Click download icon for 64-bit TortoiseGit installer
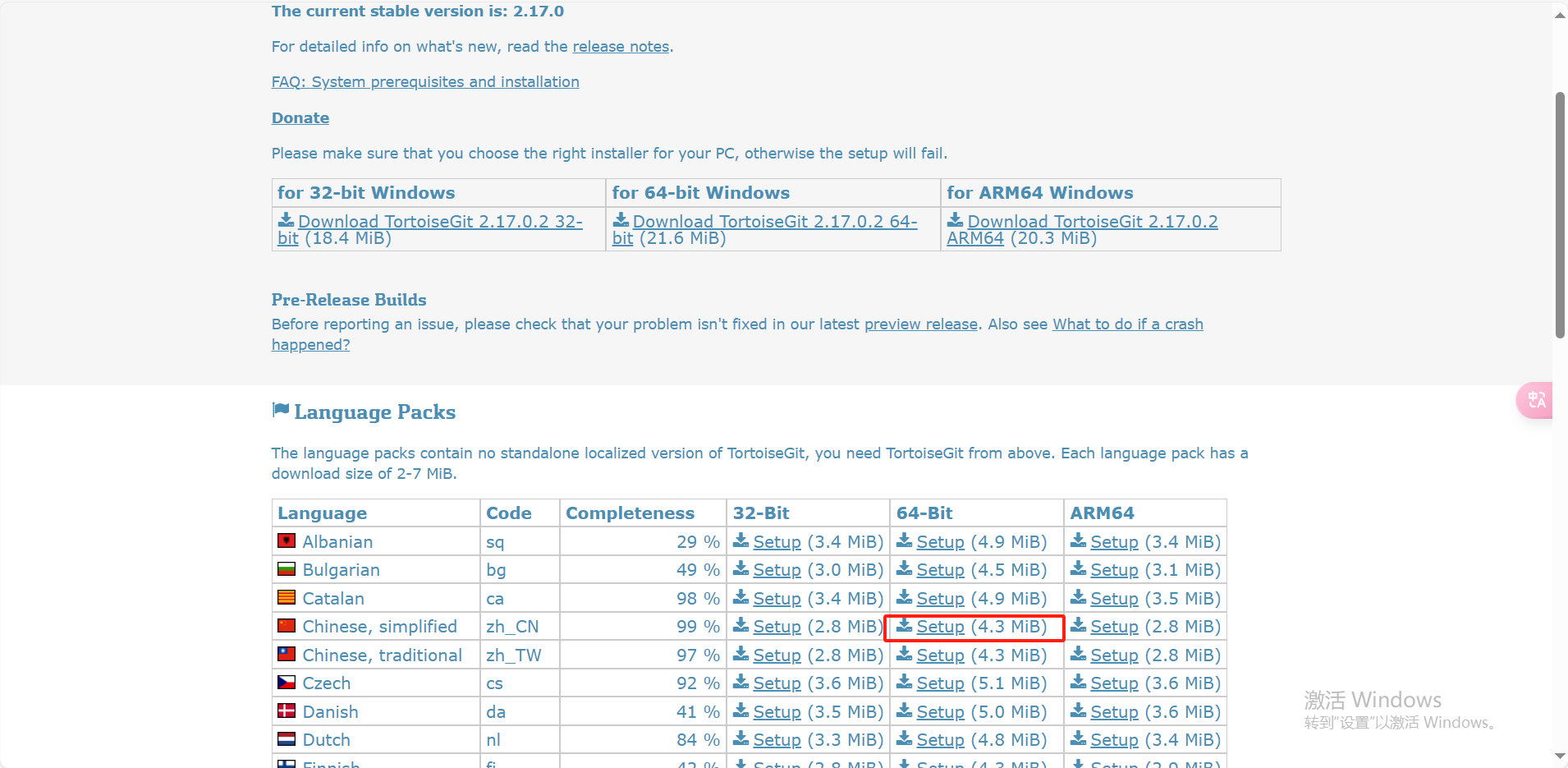1568x768 pixels. 621,220
